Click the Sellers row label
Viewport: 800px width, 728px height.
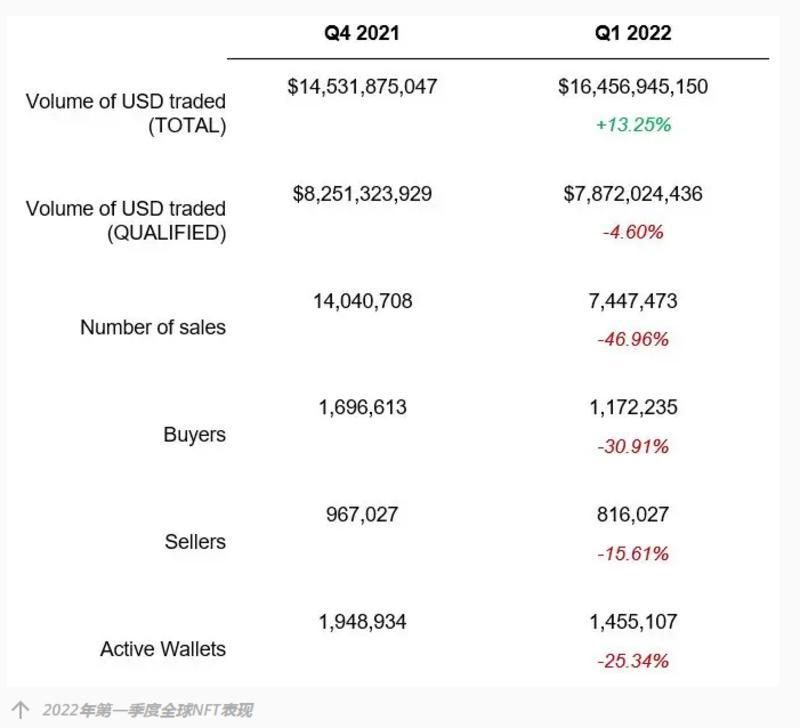pos(195,542)
